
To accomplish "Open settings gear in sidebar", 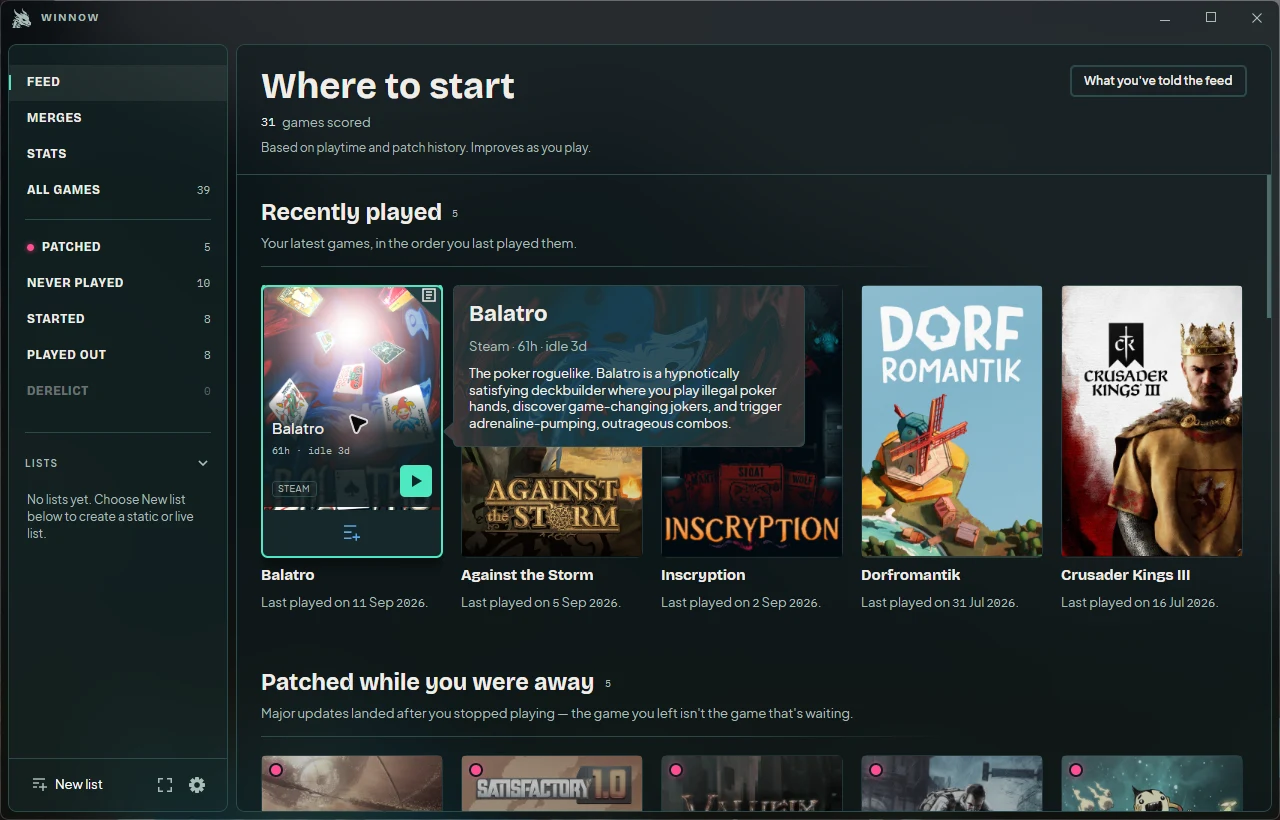I will pos(197,785).
